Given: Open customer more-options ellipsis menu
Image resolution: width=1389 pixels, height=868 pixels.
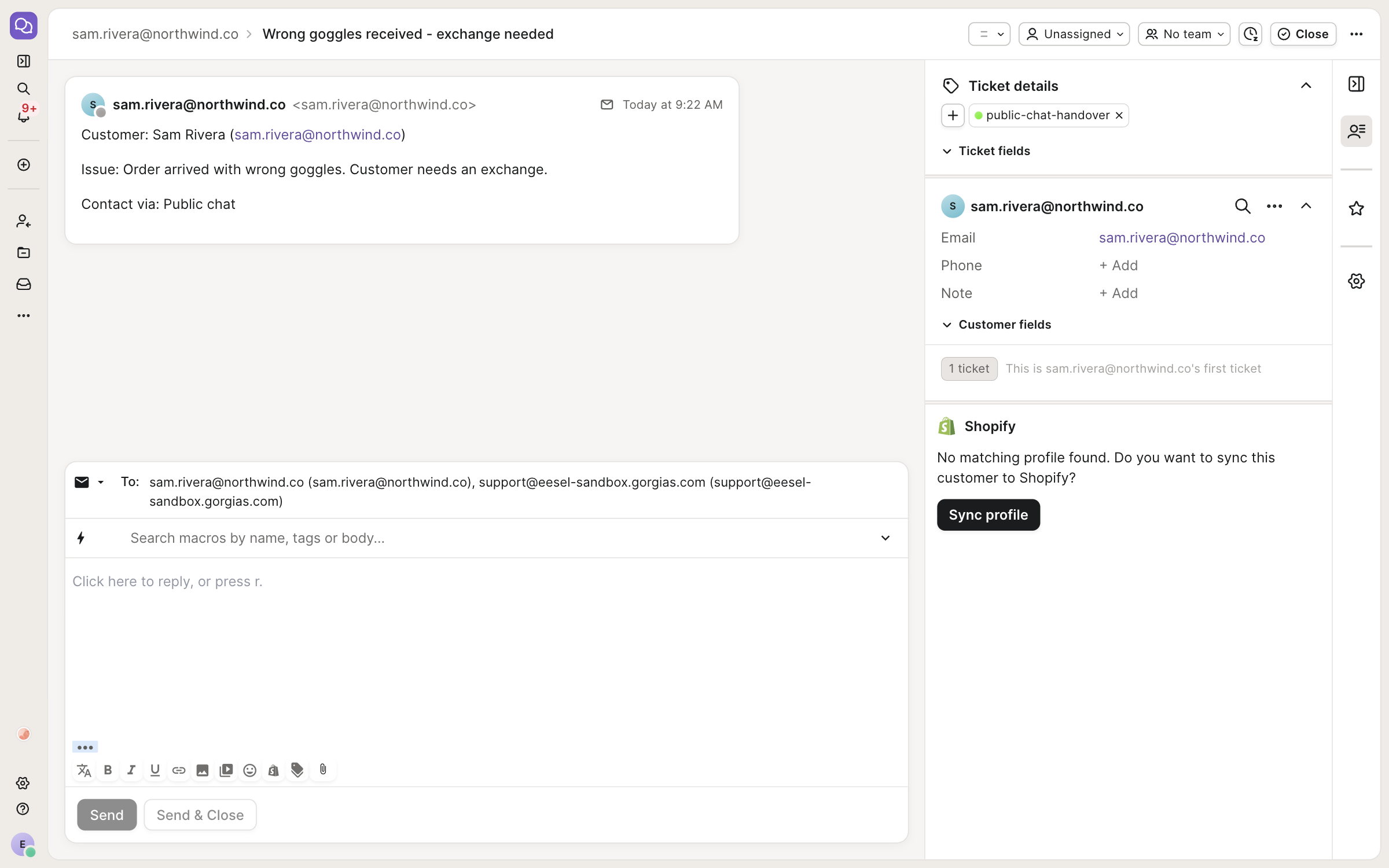Looking at the screenshot, I should 1274,206.
